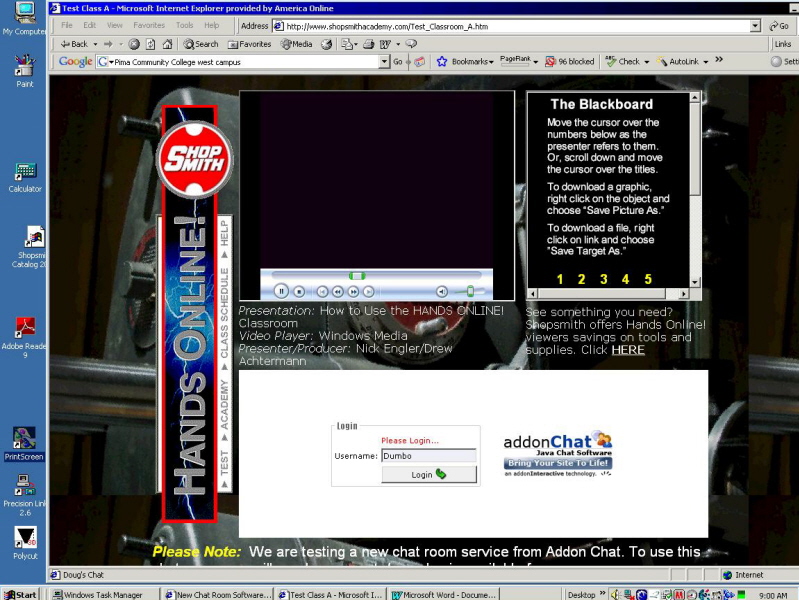Click Blackboard number 4

(x=625, y=279)
